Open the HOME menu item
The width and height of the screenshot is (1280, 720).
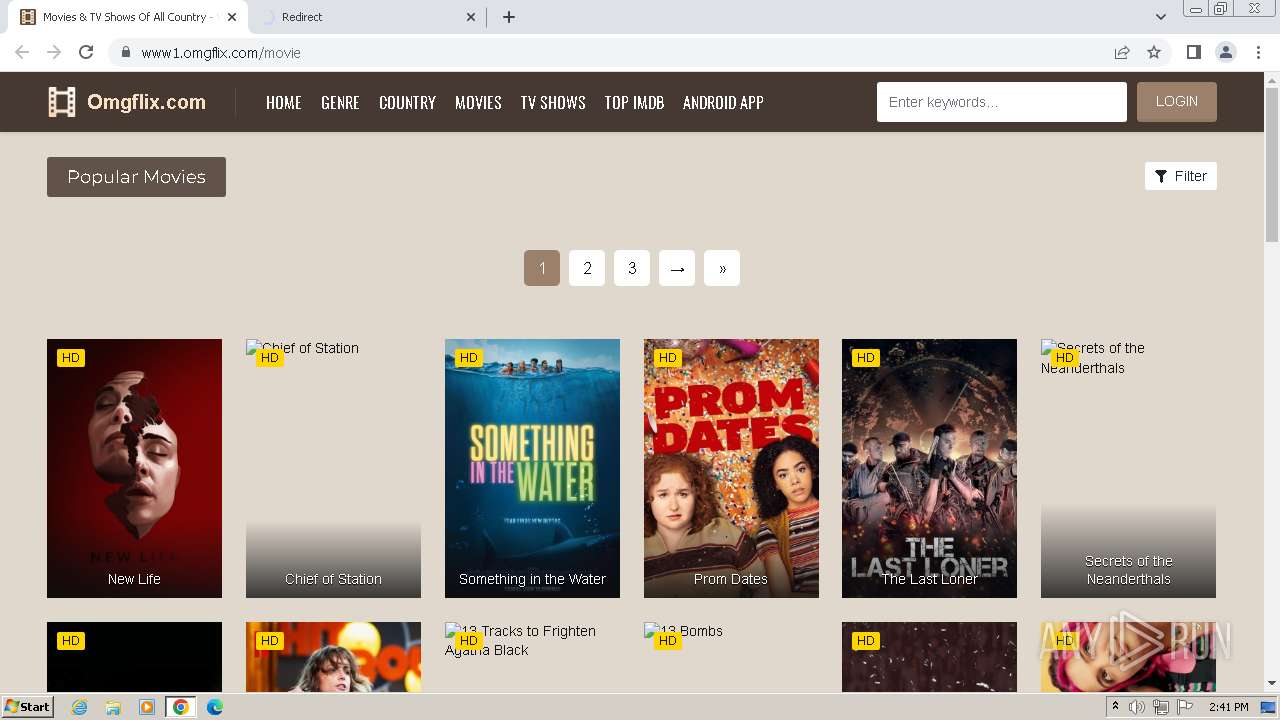pos(284,102)
